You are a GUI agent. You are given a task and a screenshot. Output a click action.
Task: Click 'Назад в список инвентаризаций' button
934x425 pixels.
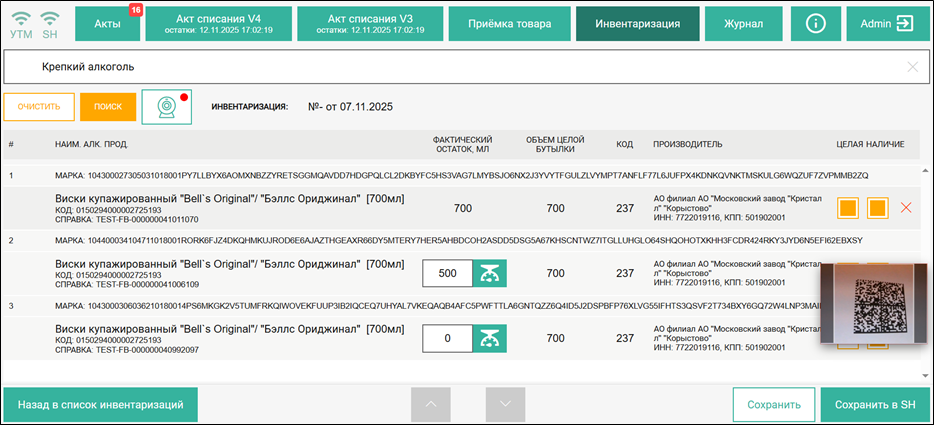pyautogui.click(x=100, y=405)
